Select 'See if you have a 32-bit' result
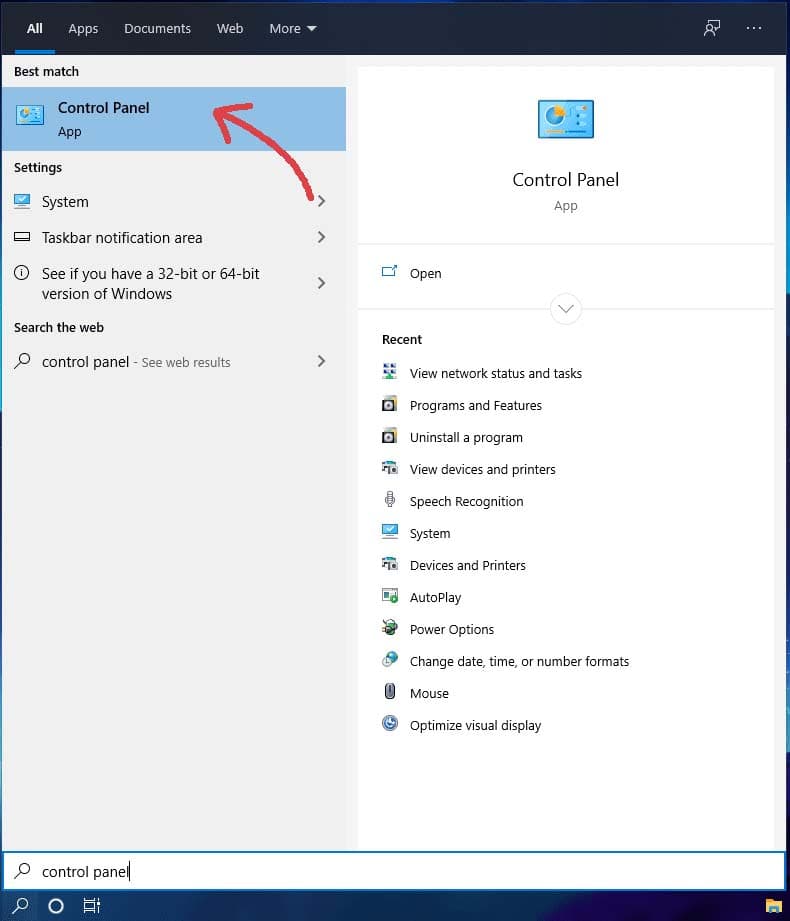 150,283
